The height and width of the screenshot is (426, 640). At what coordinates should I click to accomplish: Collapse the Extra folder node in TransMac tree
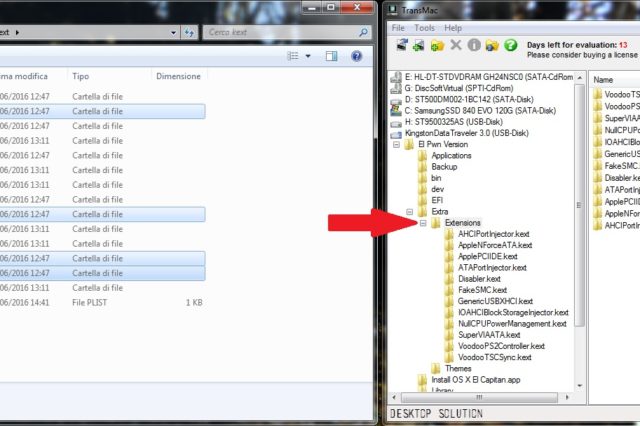tap(410, 212)
